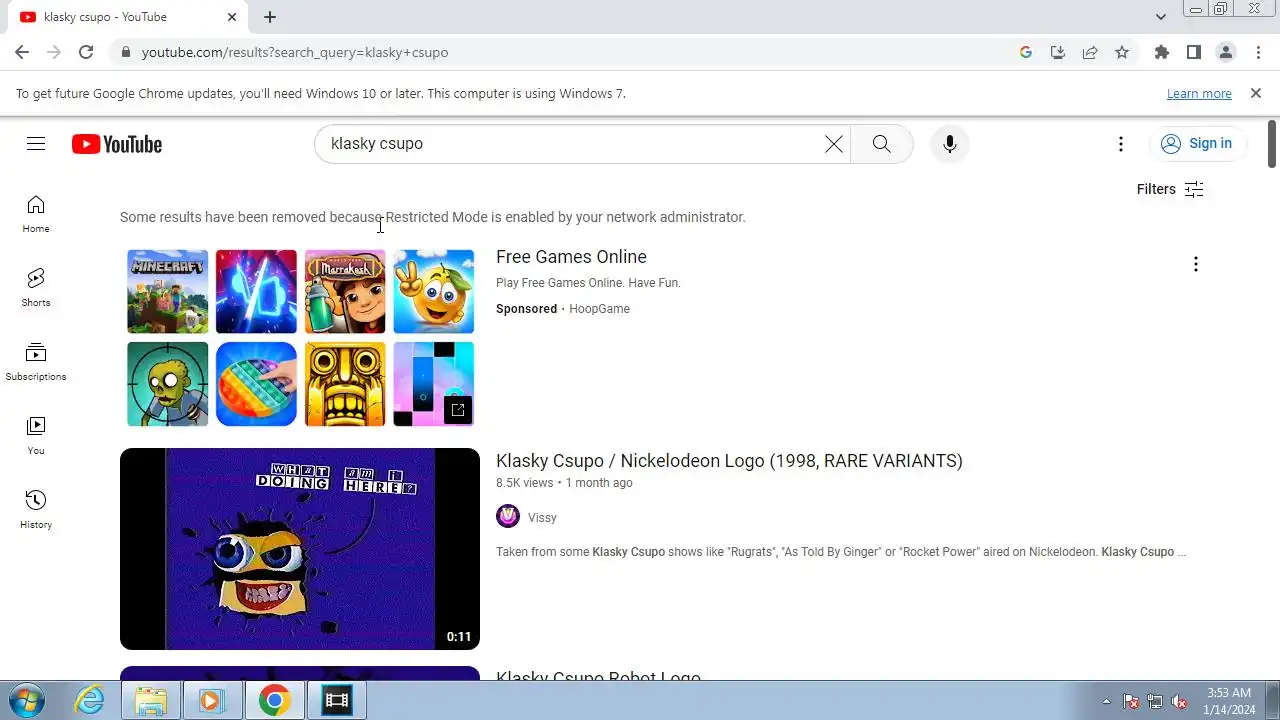Click the Chrome taskbar icon
The width and height of the screenshot is (1280, 720).
[274, 701]
